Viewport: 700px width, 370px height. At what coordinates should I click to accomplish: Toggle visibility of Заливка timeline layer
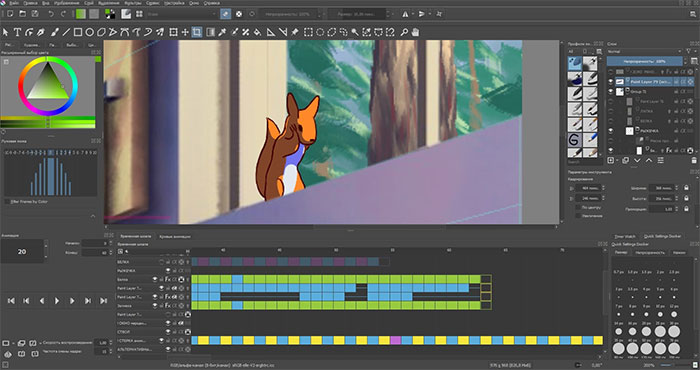154,306
